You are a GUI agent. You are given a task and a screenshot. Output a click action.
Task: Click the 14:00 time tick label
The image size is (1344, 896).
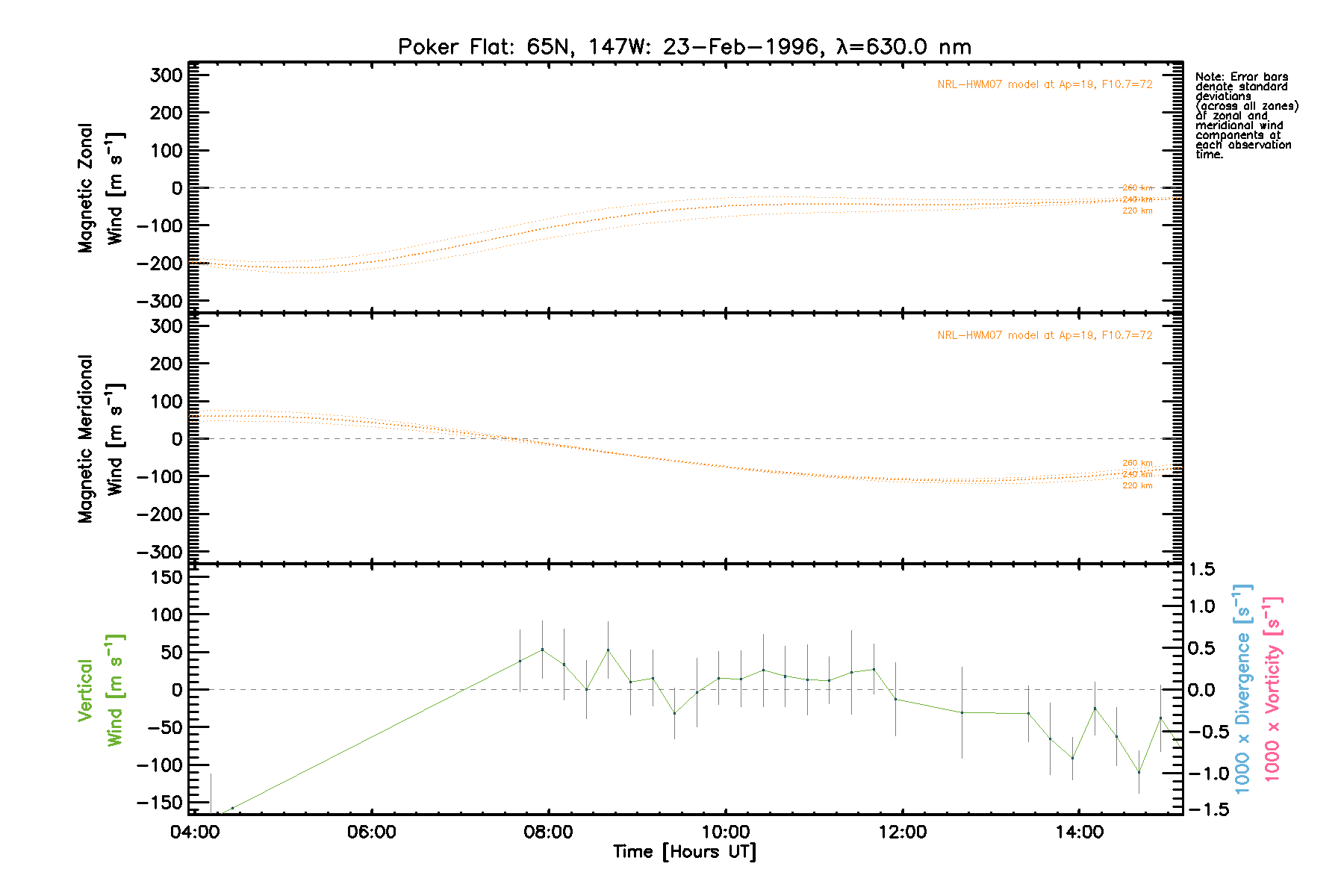pos(1079,833)
